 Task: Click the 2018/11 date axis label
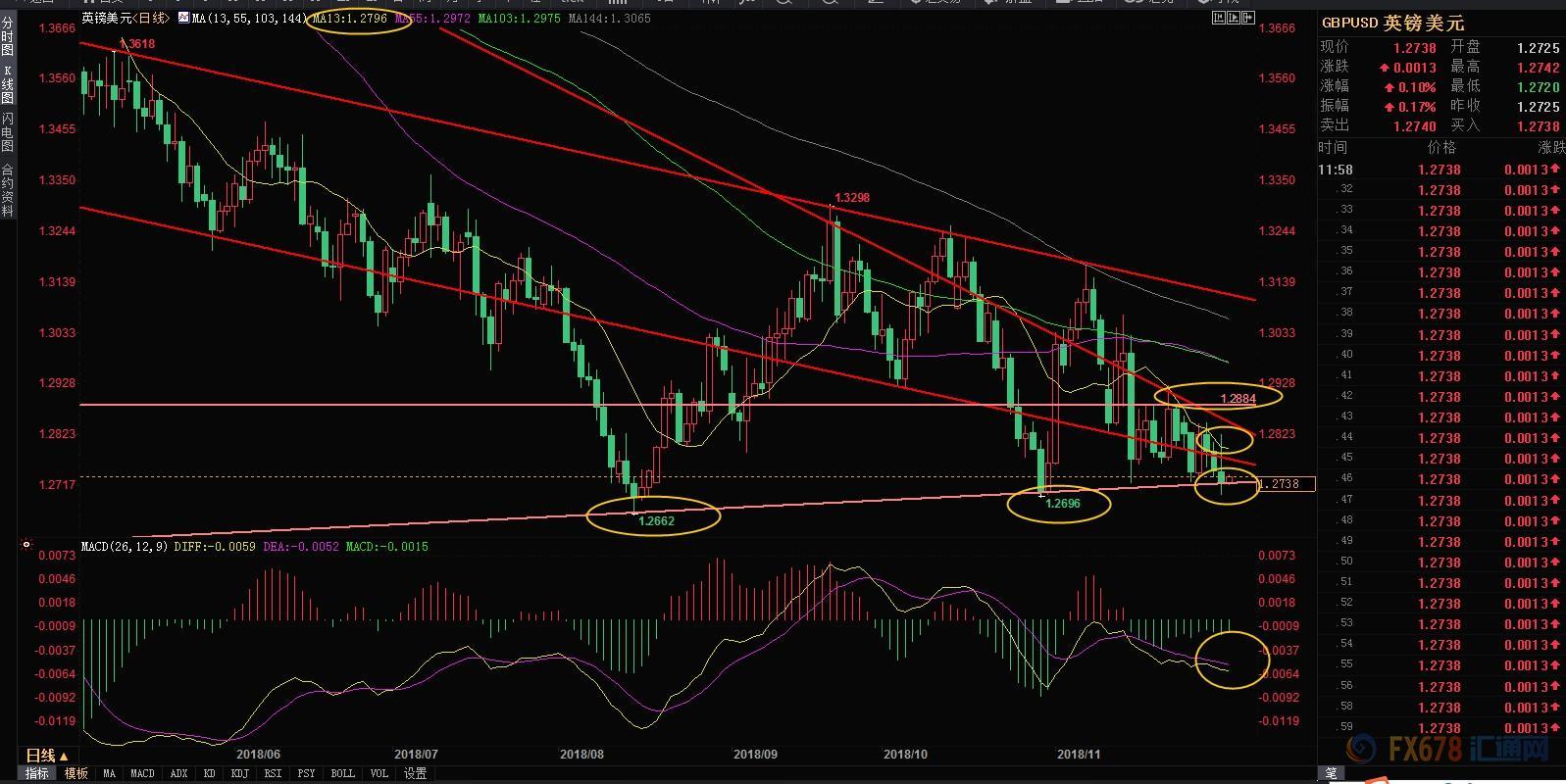pyautogui.click(x=1079, y=754)
